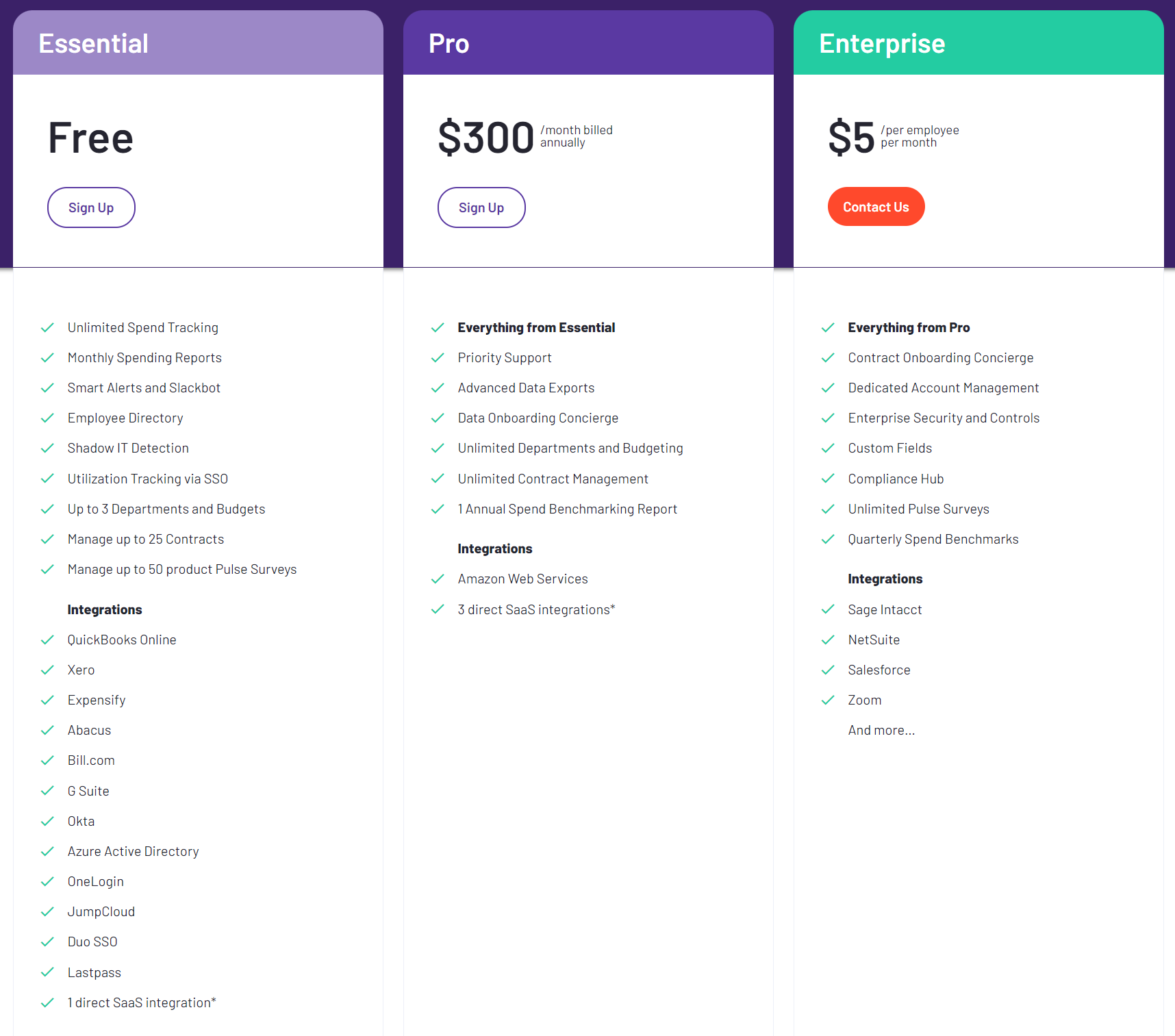Viewport: 1175px width, 1036px height.
Task: Select the Essential plan header
Action: click(94, 44)
